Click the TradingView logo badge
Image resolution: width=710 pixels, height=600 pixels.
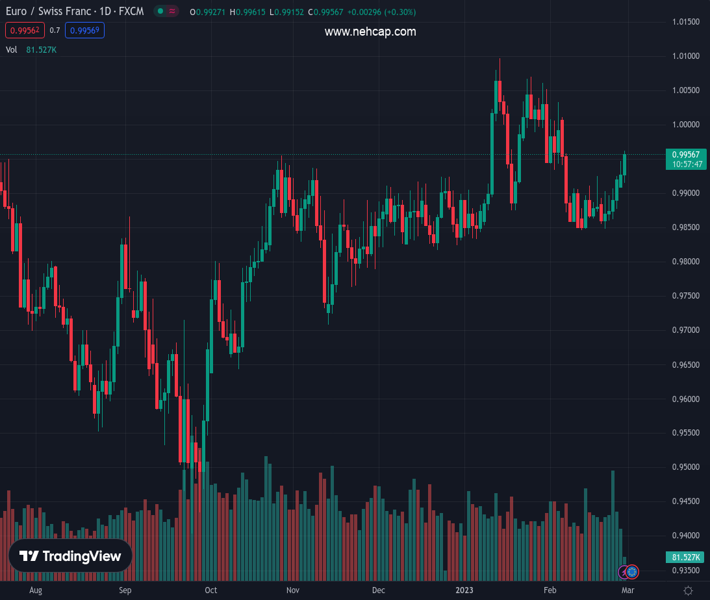pyautogui.click(x=70, y=556)
